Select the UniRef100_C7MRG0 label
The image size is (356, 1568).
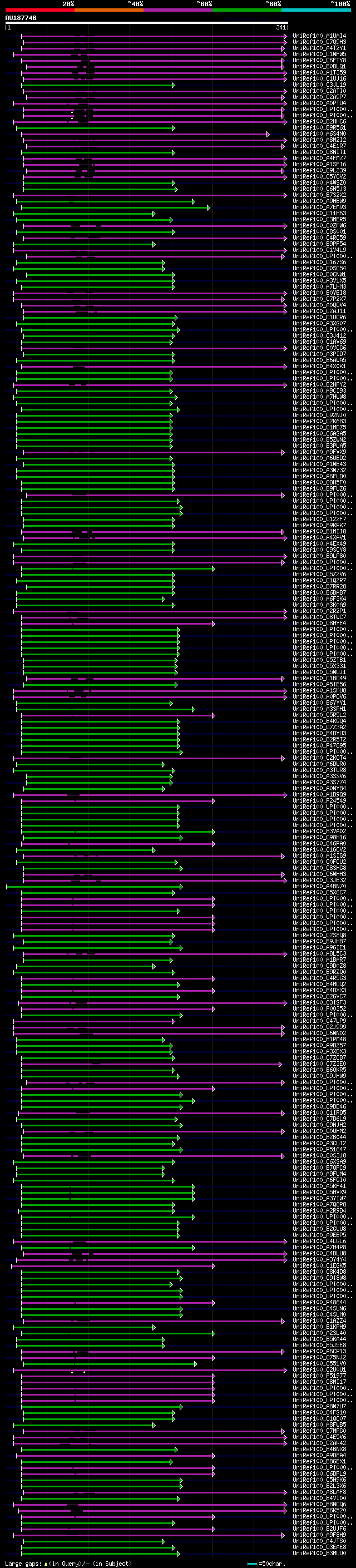(x=319, y=1431)
